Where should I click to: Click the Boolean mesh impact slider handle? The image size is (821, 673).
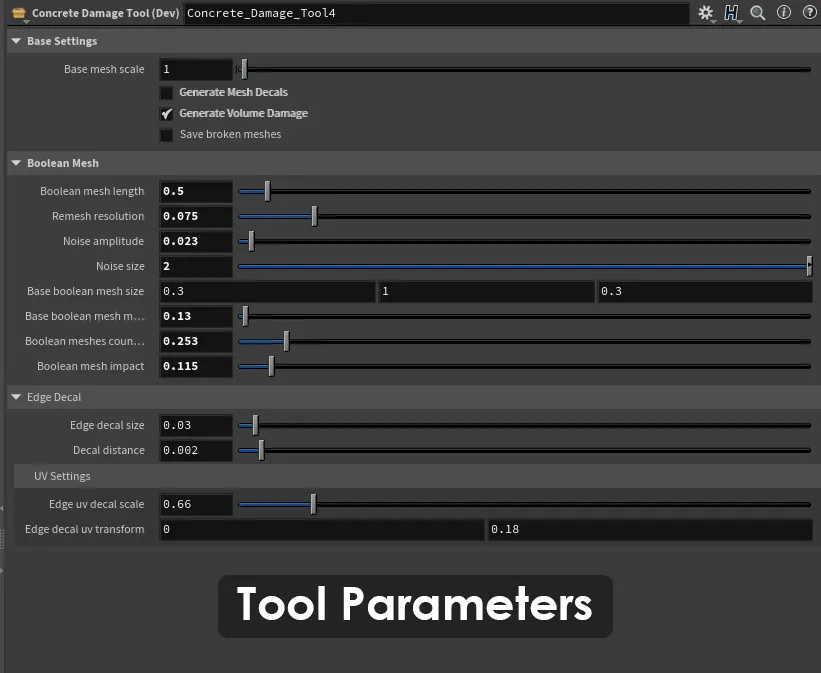click(272, 366)
